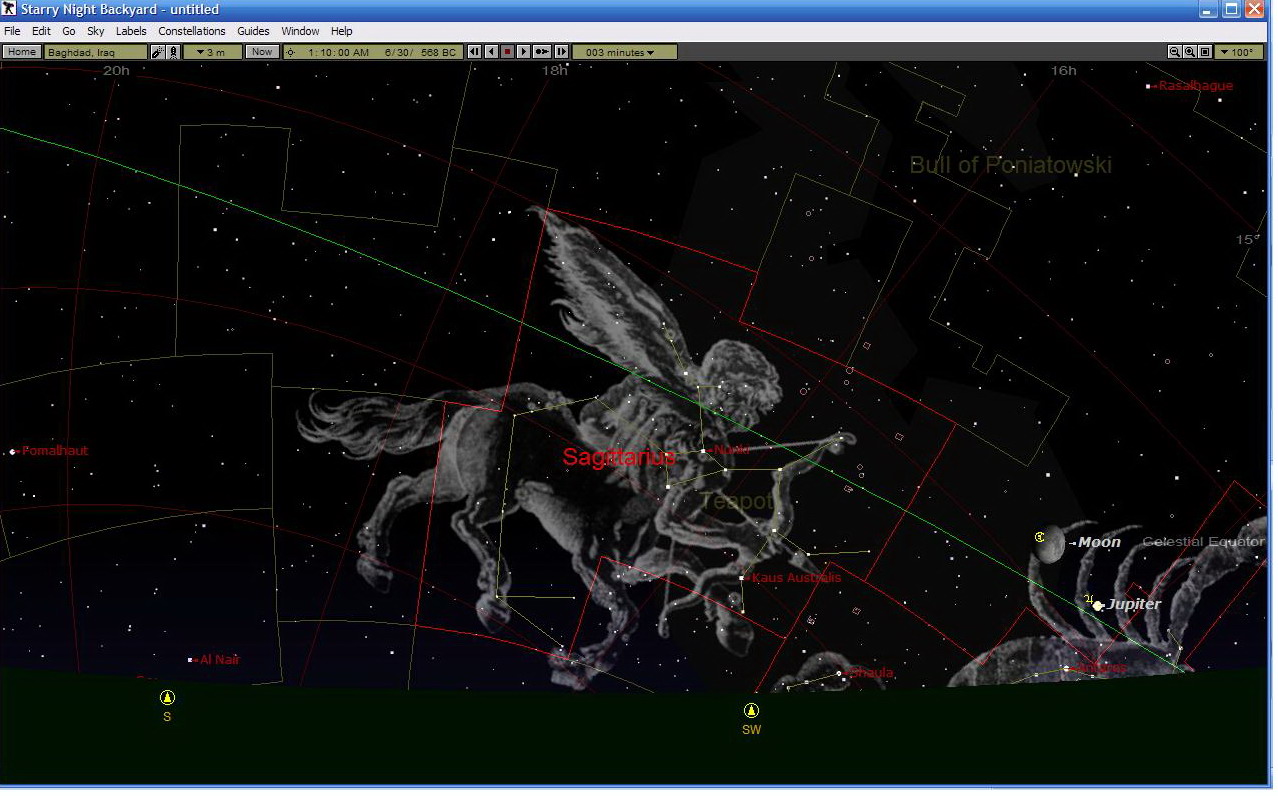Click the sun icon in the time field

(291, 52)
